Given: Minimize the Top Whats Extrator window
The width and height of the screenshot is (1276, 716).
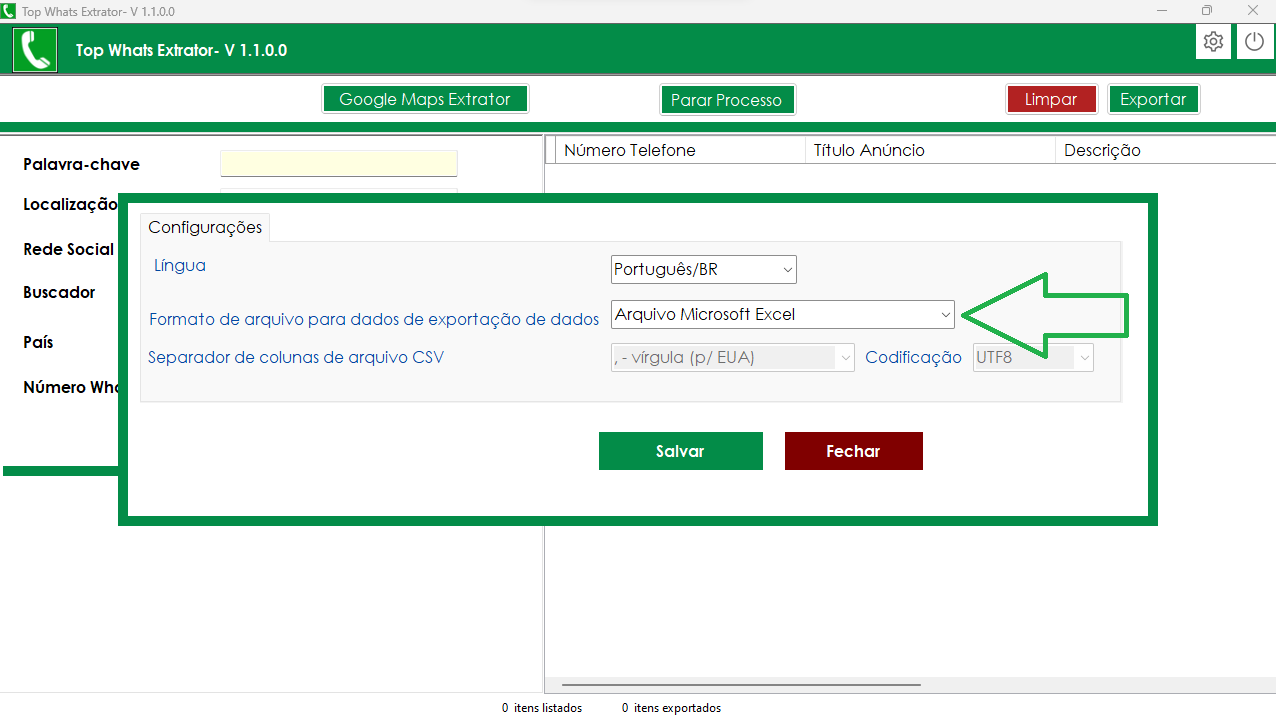Looking at the screenshot, I should pos(1161,10).
